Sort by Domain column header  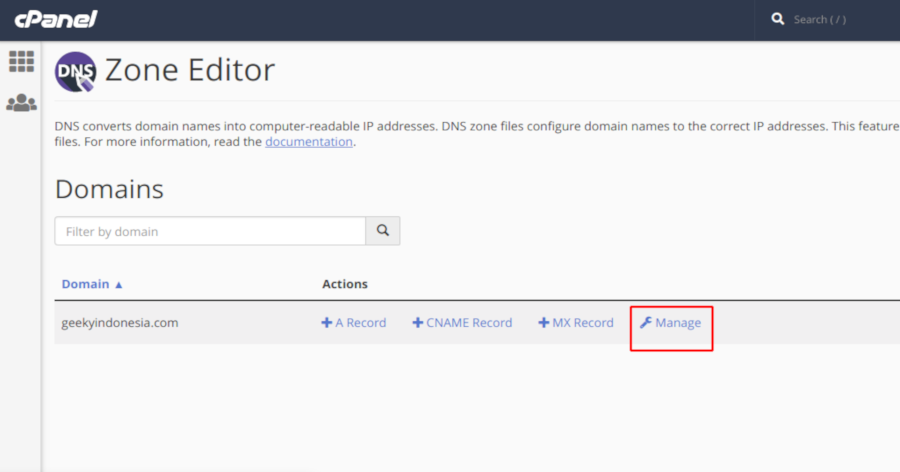[86, 284]
